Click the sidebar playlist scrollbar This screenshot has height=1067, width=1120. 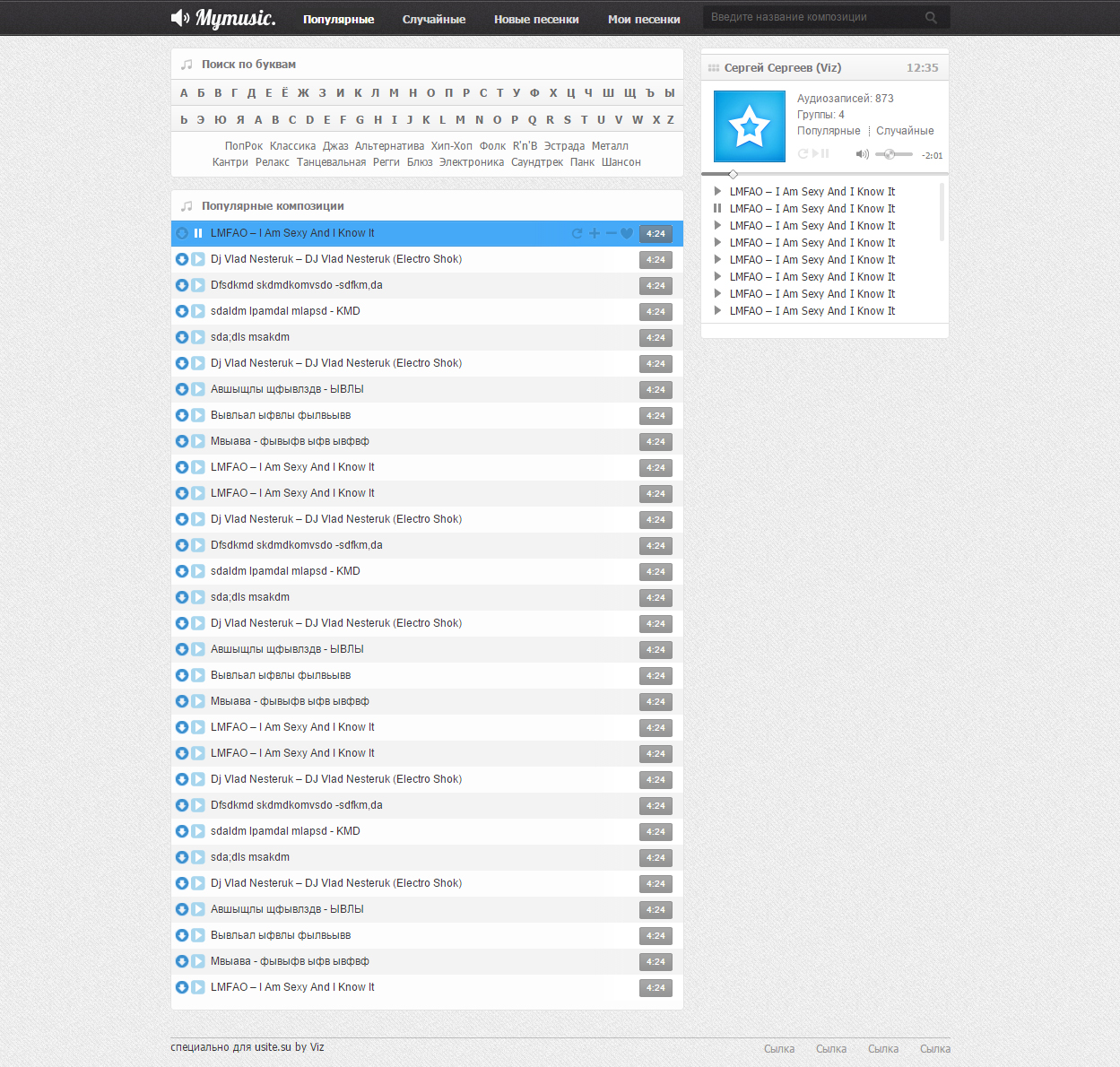942,213
